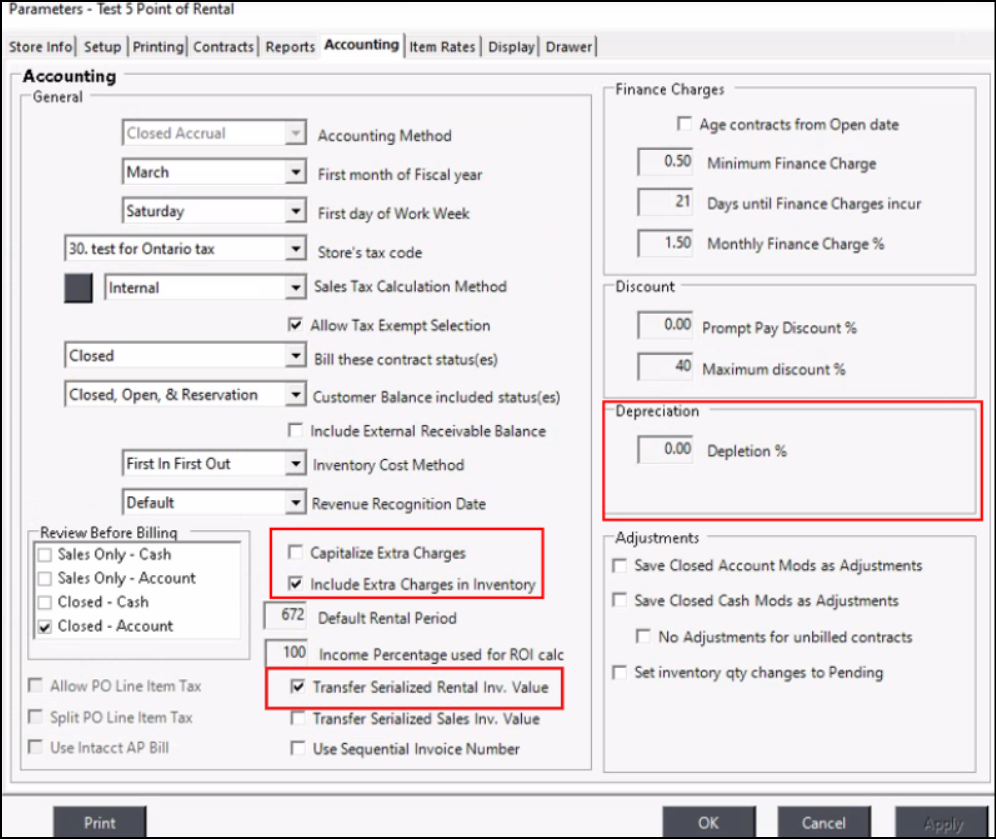Expand the Store's tax code dropdown

(295, 249)
